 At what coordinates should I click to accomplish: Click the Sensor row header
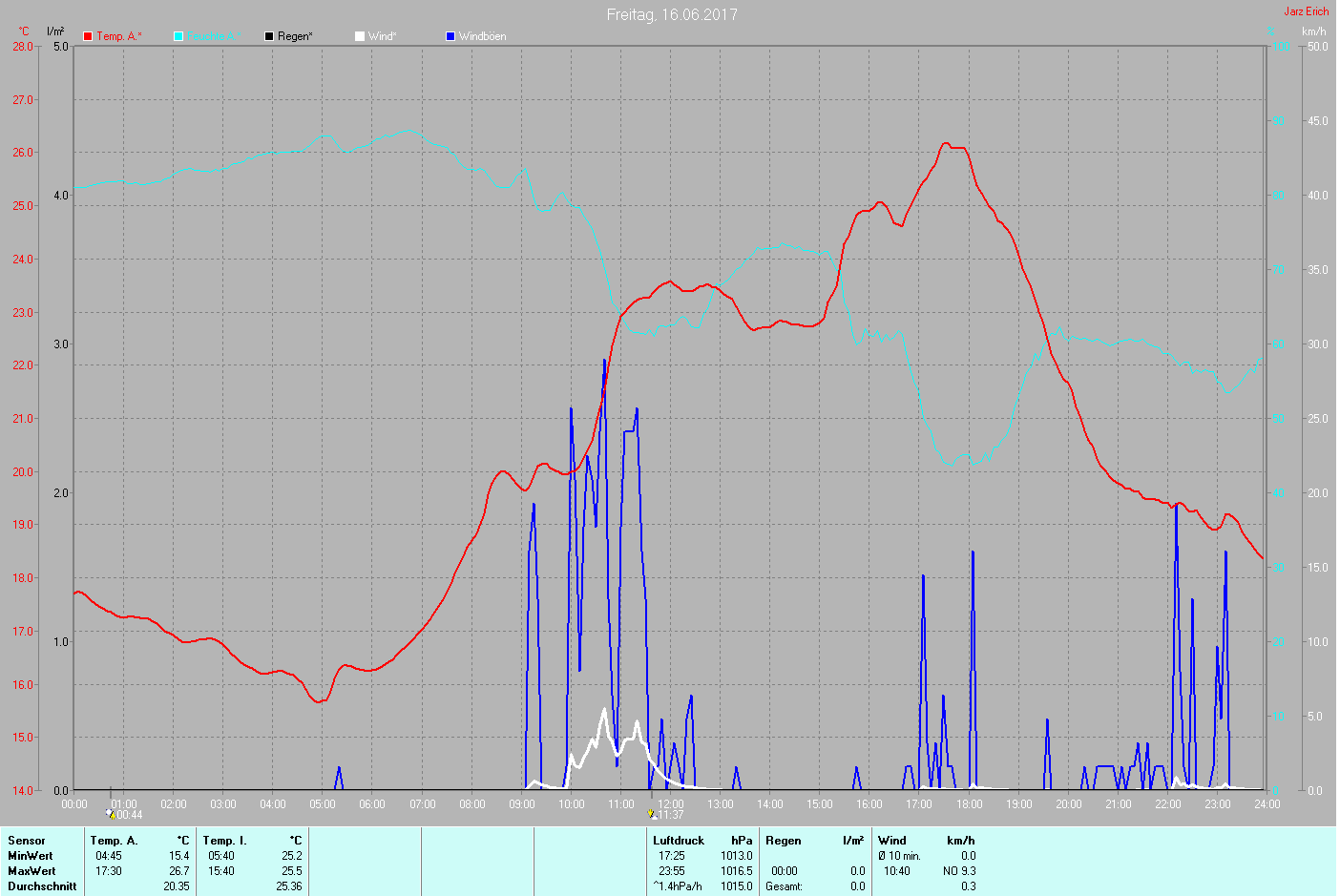tap(27, 841)
